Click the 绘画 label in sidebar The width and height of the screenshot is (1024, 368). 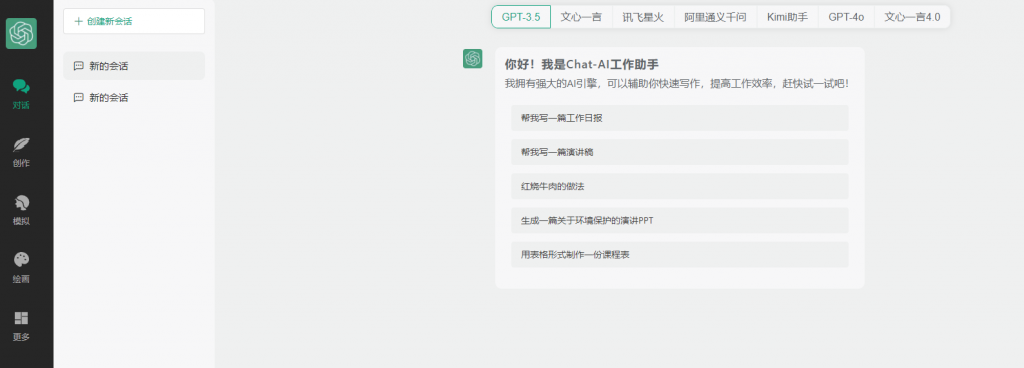coord(22,279)
